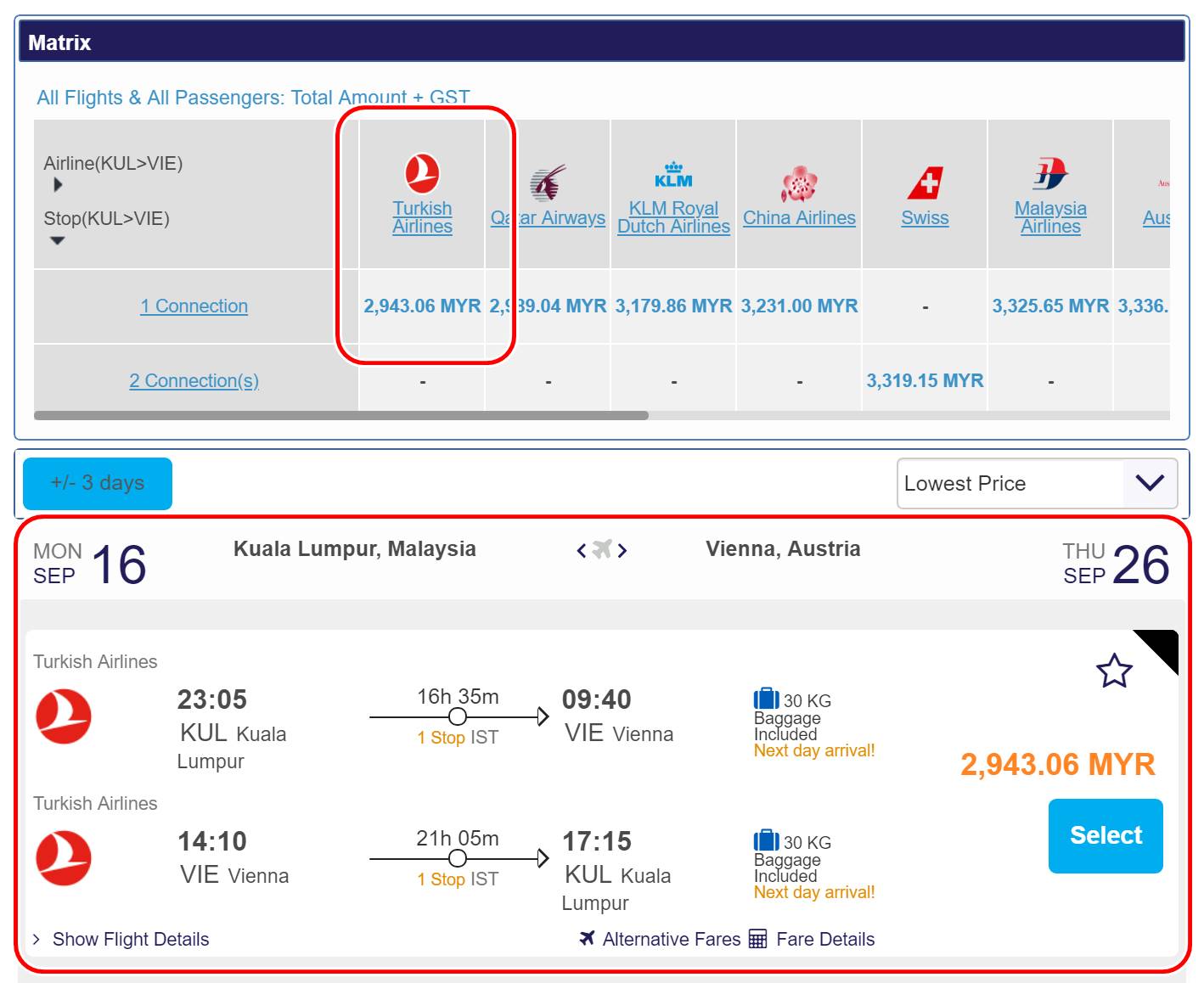Filter by 1 Connection row
The image size is (1204, 983).
194,306
